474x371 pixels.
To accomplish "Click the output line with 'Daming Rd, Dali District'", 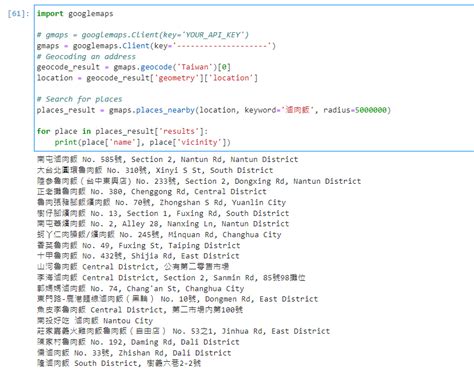I will (138, 342).
